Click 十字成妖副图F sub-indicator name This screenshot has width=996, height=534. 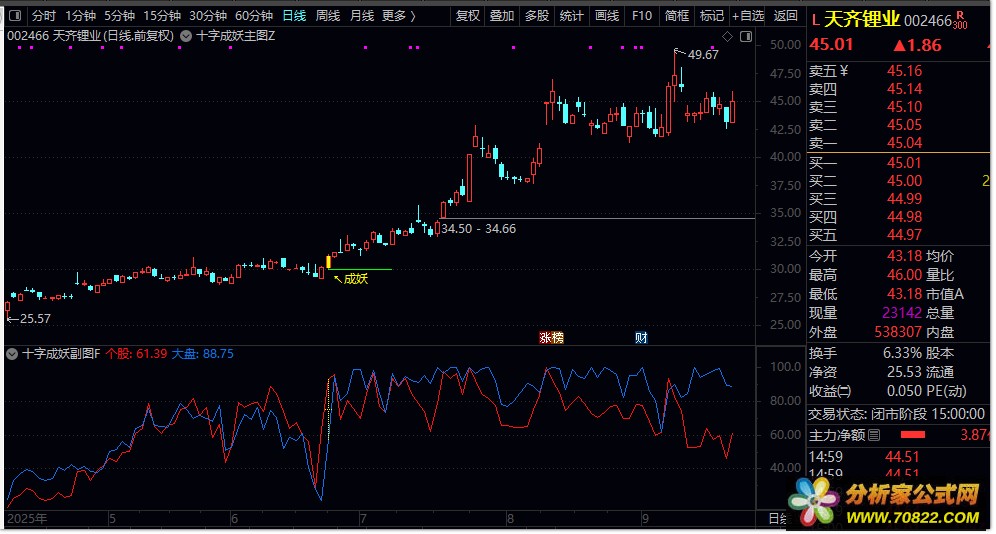(x=61, y=354)
